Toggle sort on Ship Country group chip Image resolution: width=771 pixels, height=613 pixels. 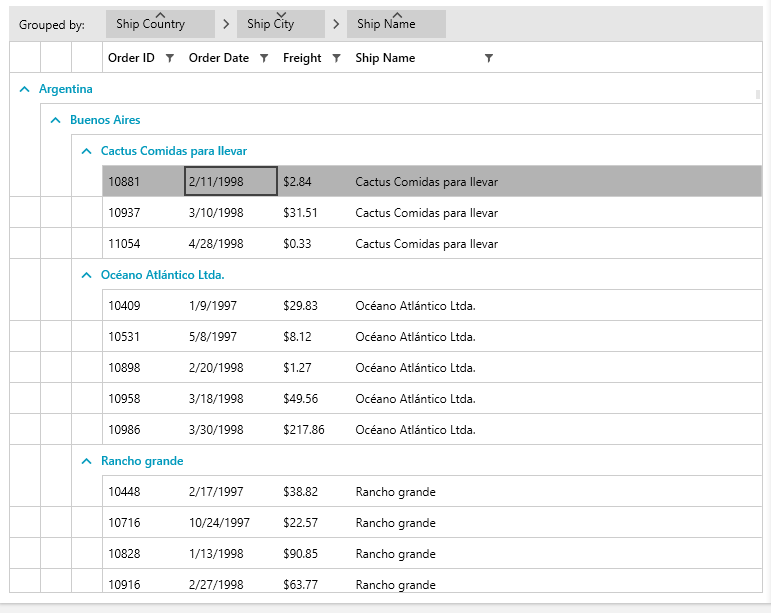[159, 24]
